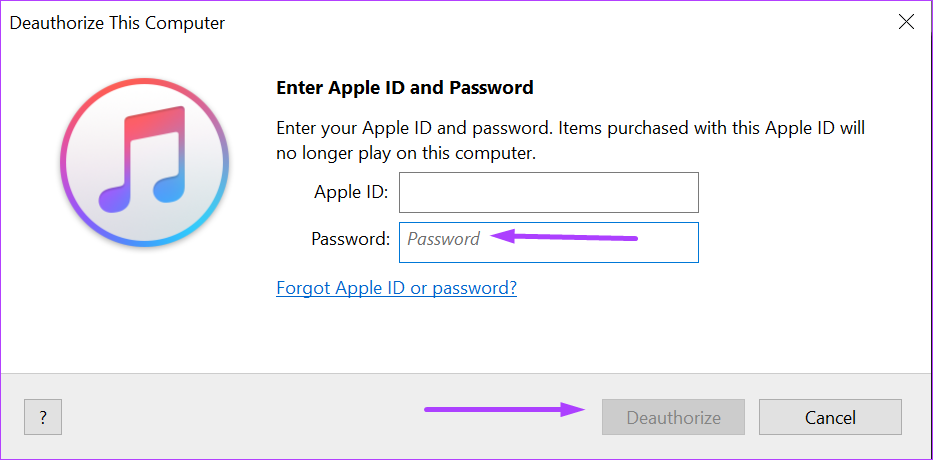Click the purple arrow pointing at Deauthorize

505,408
